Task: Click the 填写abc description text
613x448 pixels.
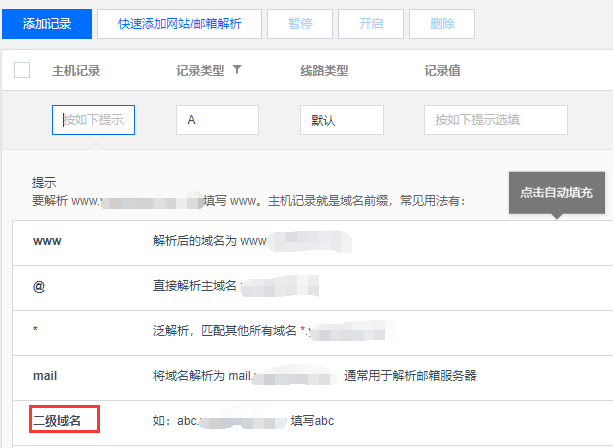Action: click(312, 421)
